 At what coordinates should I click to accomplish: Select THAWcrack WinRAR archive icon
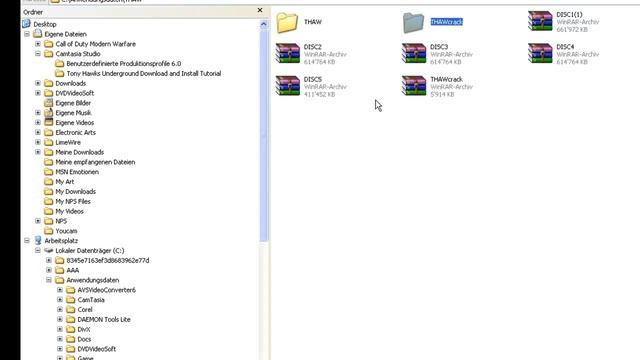[414, 86]
